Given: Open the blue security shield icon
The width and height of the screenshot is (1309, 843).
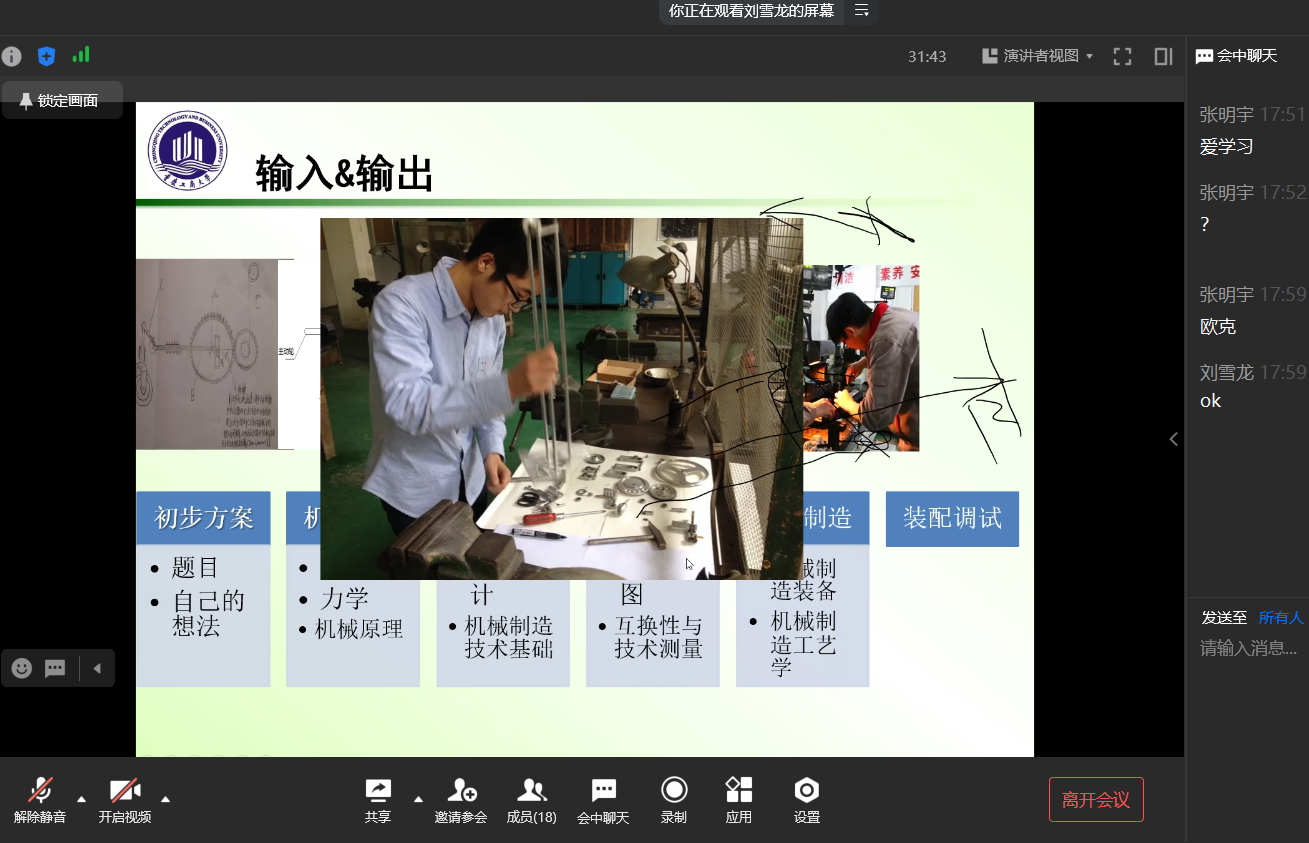Looking at the screenshot, I should pos(46,56).
